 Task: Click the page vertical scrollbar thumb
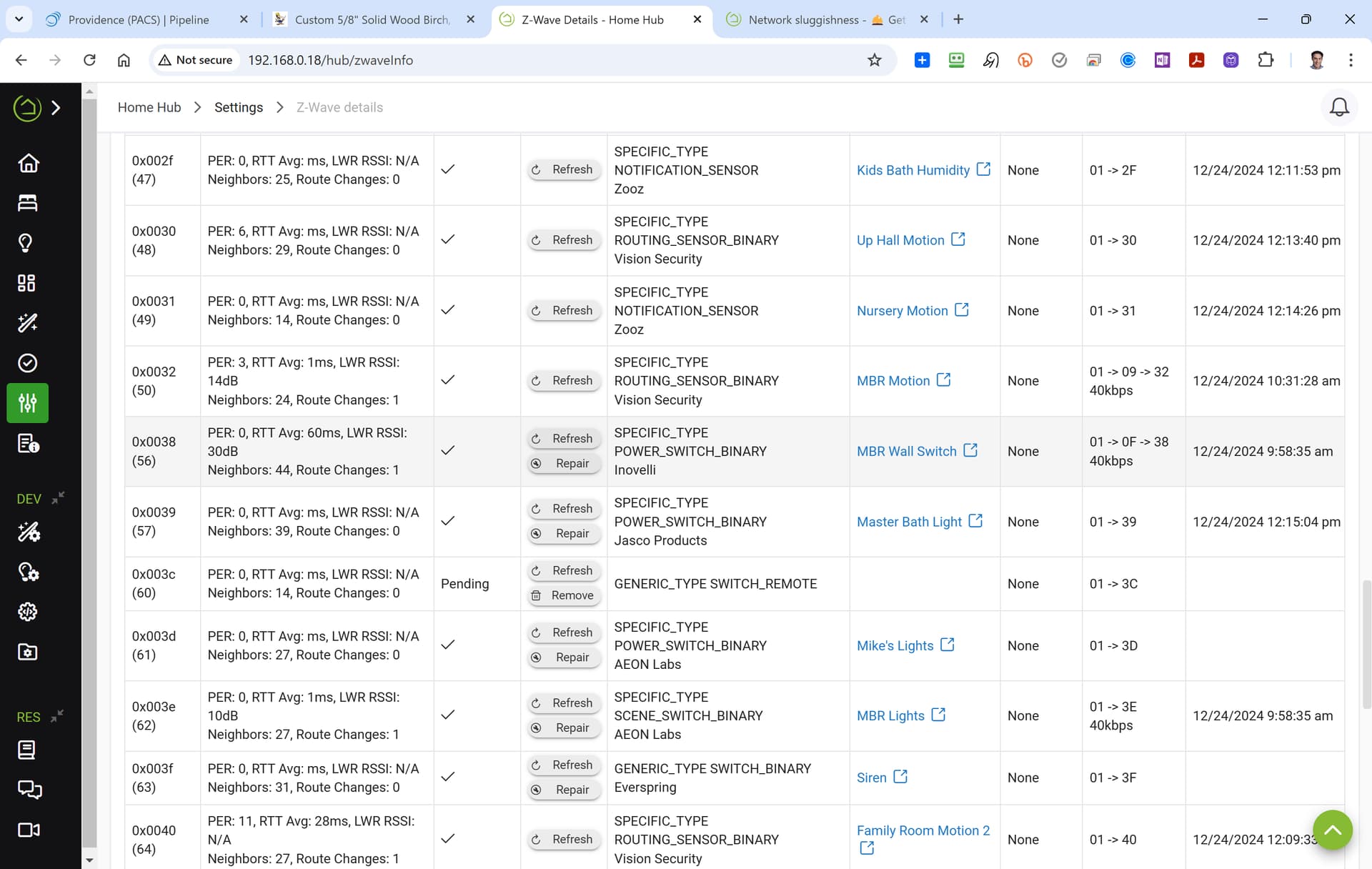coord(1366,645)
